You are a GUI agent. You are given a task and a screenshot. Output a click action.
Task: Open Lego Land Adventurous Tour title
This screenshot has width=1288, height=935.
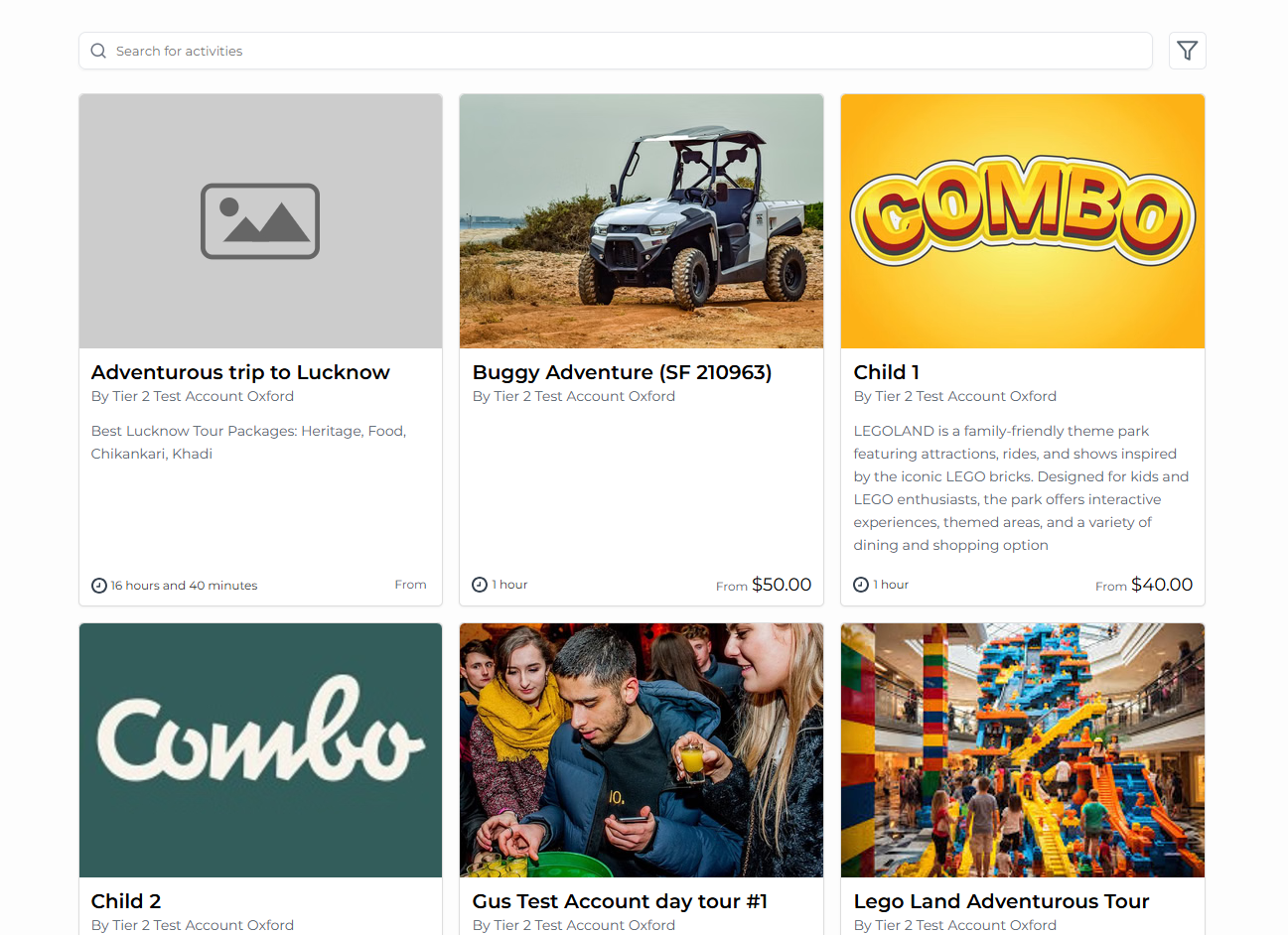1001,901
